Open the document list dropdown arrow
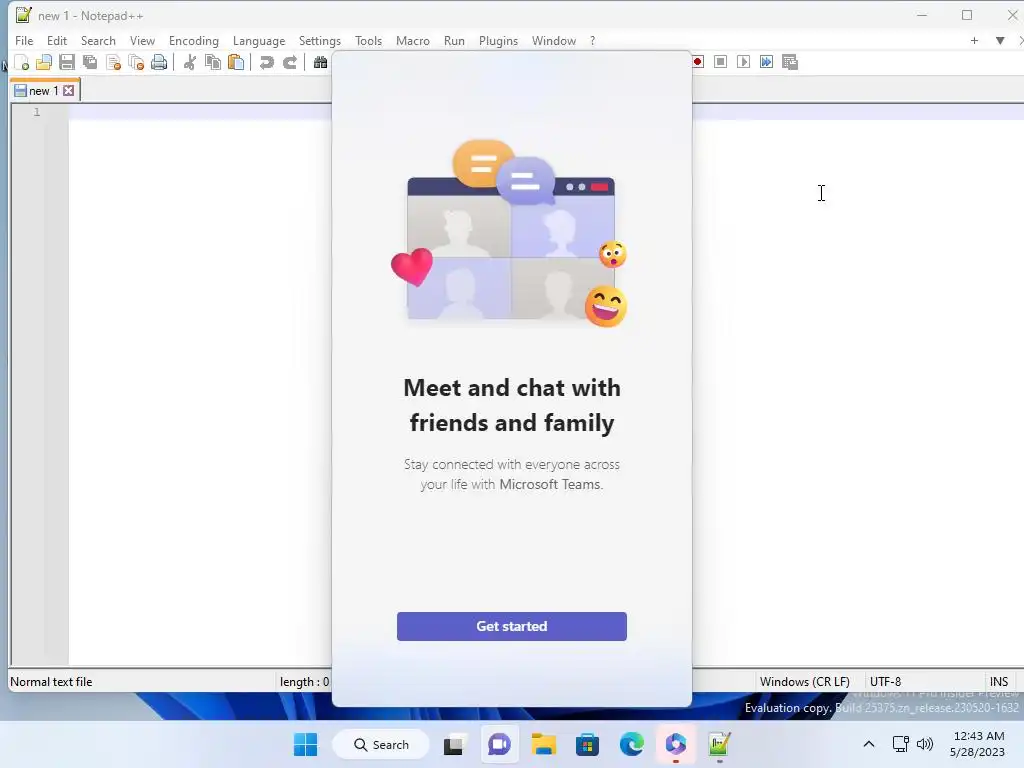 click(1000, 40)
